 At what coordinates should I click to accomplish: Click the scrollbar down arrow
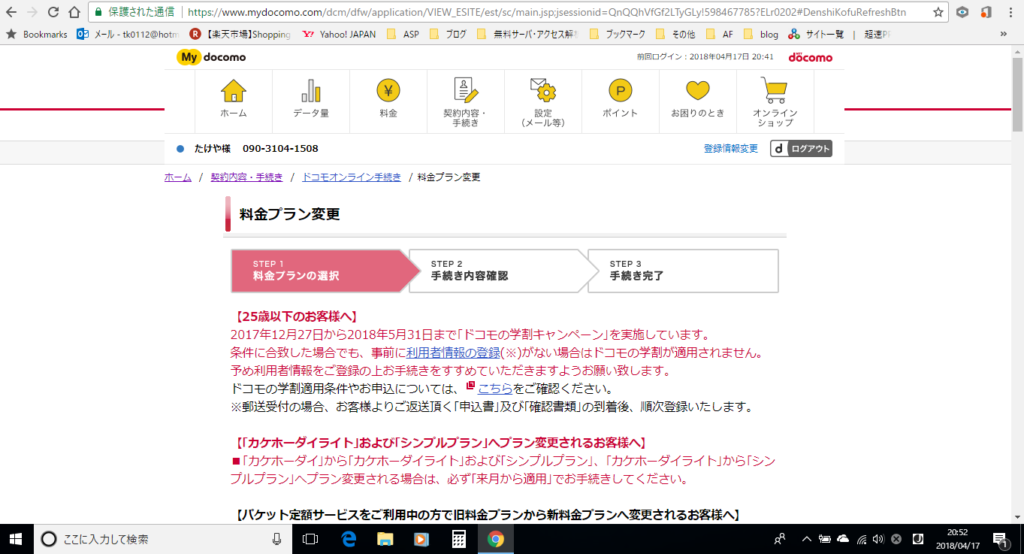pyautogui.click(x=1017, y=517)
